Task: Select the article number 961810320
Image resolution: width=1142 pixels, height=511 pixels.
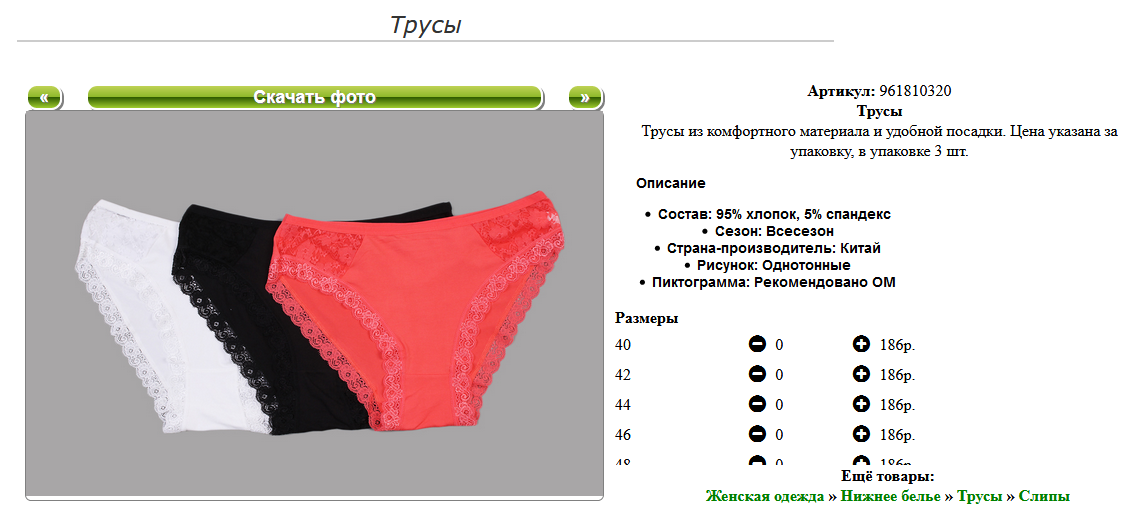Action: tap(915, 91)
